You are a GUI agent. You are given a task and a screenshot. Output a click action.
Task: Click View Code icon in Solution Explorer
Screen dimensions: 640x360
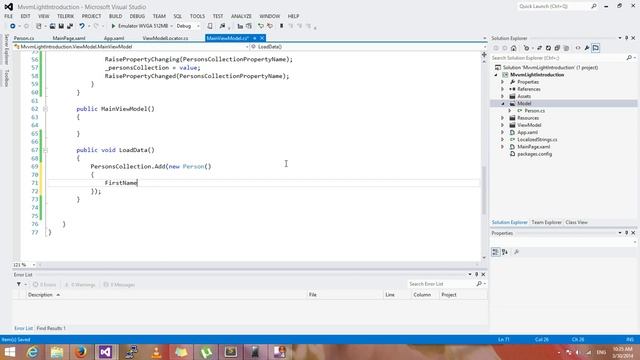pos(578,48)
